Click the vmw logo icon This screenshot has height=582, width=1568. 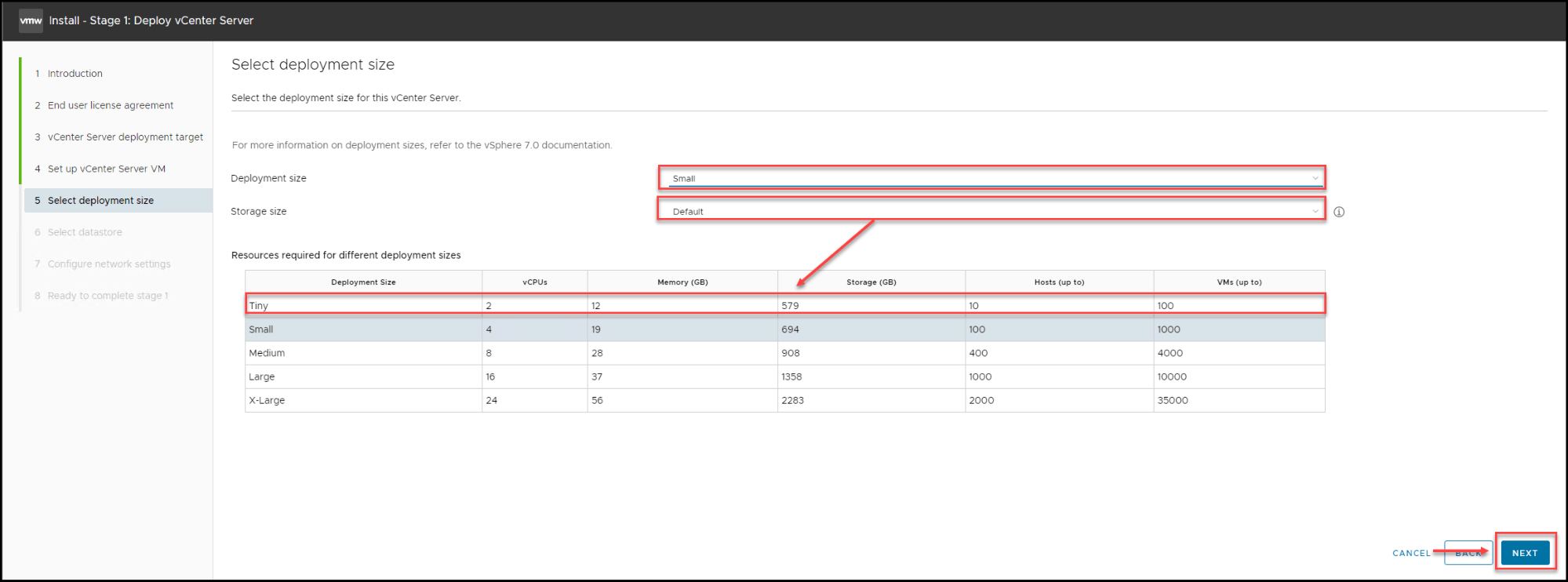point(31,20)
